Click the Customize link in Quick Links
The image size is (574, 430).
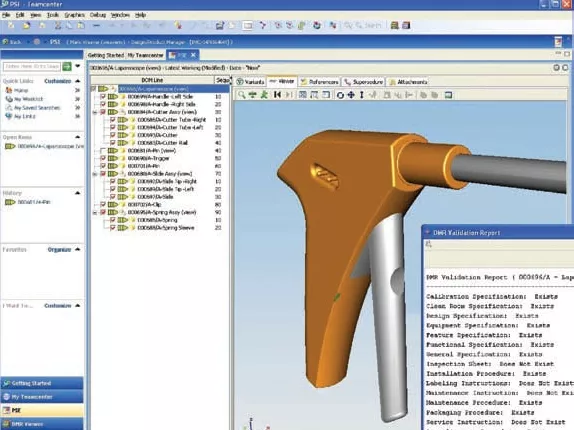coord(57,81)
